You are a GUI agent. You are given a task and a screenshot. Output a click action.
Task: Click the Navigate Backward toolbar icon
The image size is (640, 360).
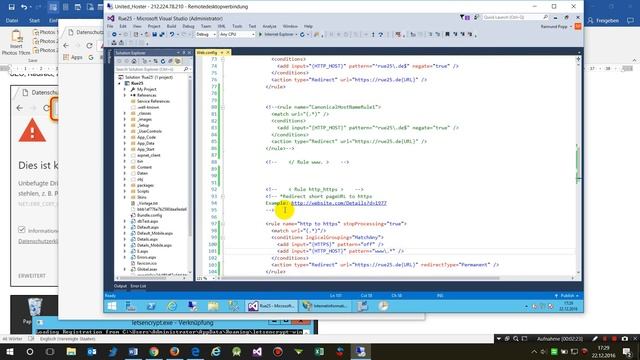pyautogui.click(x=115, y=35)
